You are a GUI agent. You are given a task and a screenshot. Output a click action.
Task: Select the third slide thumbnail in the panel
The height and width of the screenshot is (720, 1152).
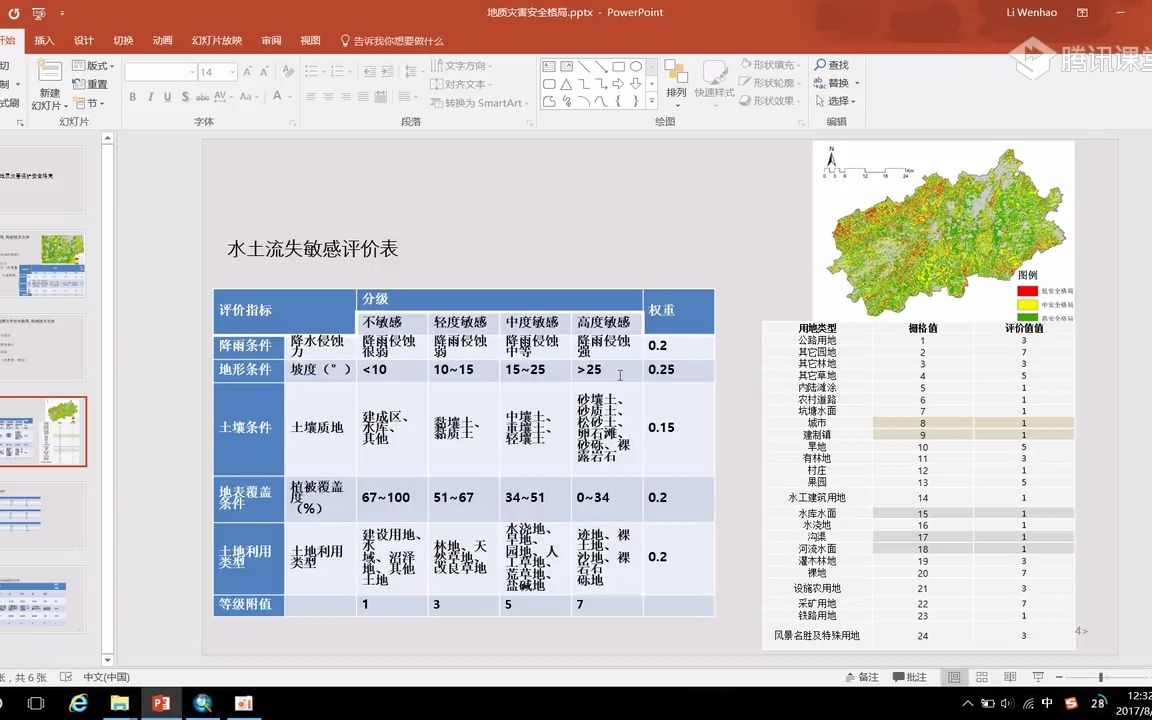pyautogui.click(x=45, y=347)
